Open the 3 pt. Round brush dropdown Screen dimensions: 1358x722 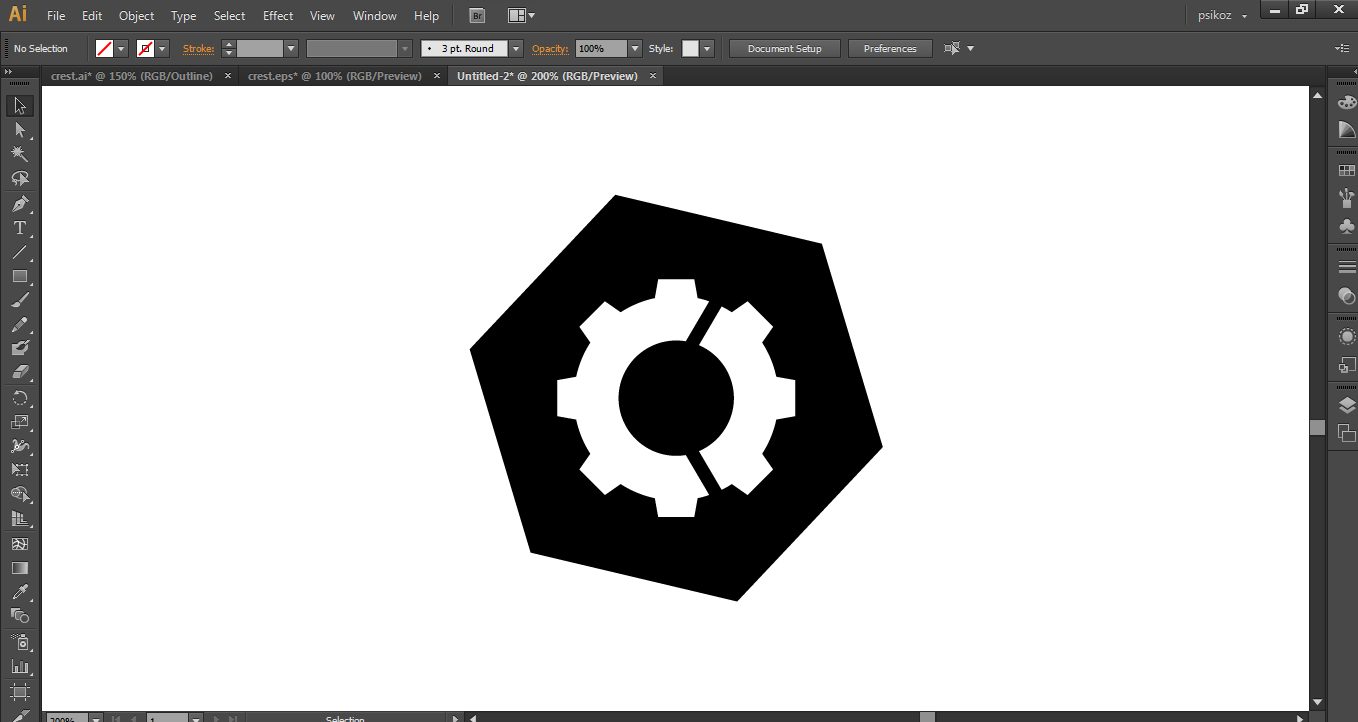click(x=516, y=48)
